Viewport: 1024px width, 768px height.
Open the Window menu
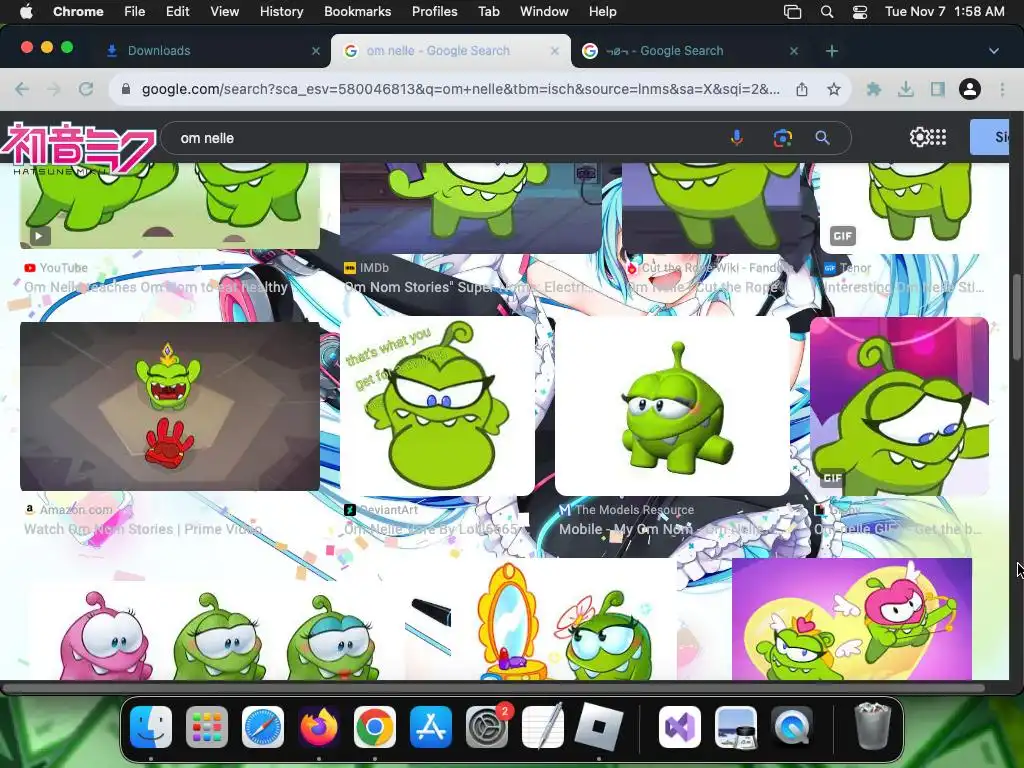point(544,12)
